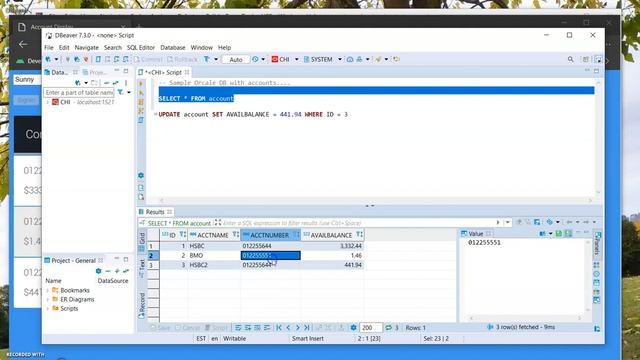Select the HSBC account name cell
This screenshot has width=640, height=360.
(x=214, y=246)
